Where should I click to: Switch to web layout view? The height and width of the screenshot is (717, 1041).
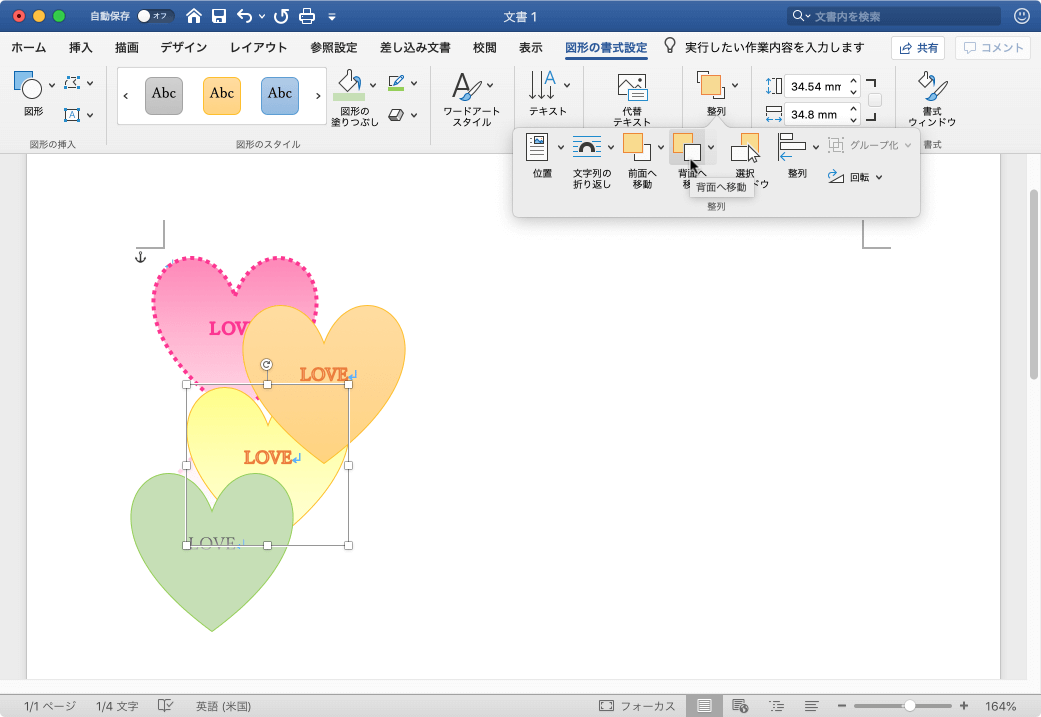740,706
